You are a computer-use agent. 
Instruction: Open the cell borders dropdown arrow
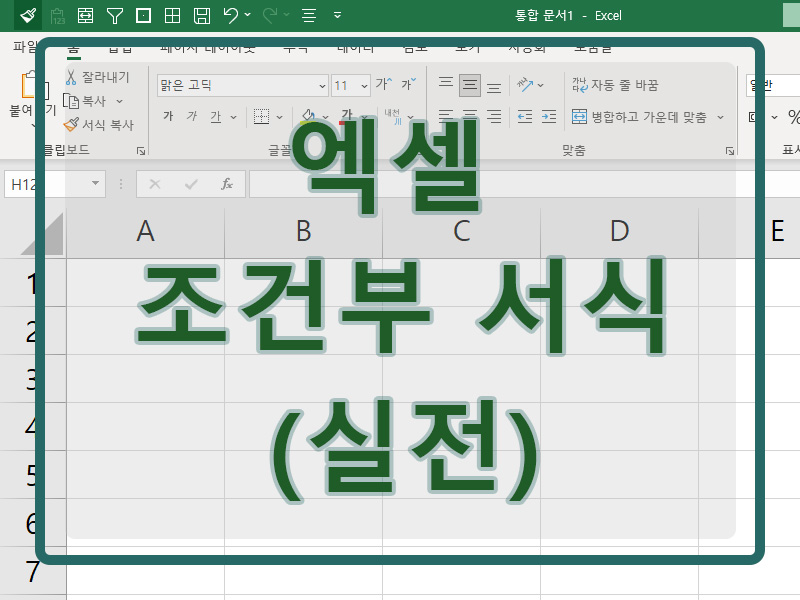279,117
